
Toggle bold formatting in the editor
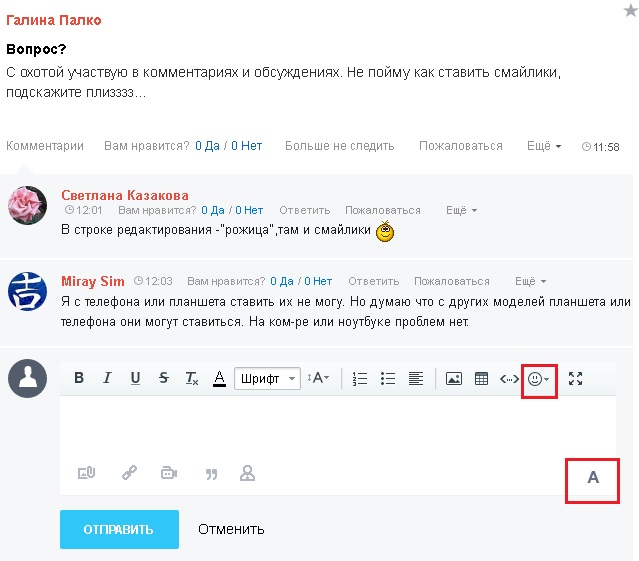click(79, 378)
